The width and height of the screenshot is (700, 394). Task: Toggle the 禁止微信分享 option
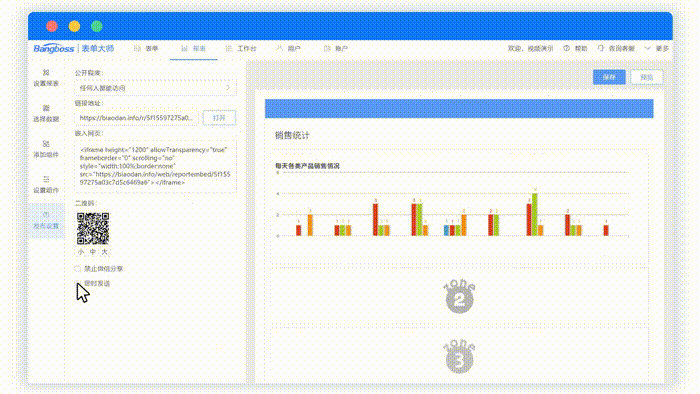tap(78, 269)
